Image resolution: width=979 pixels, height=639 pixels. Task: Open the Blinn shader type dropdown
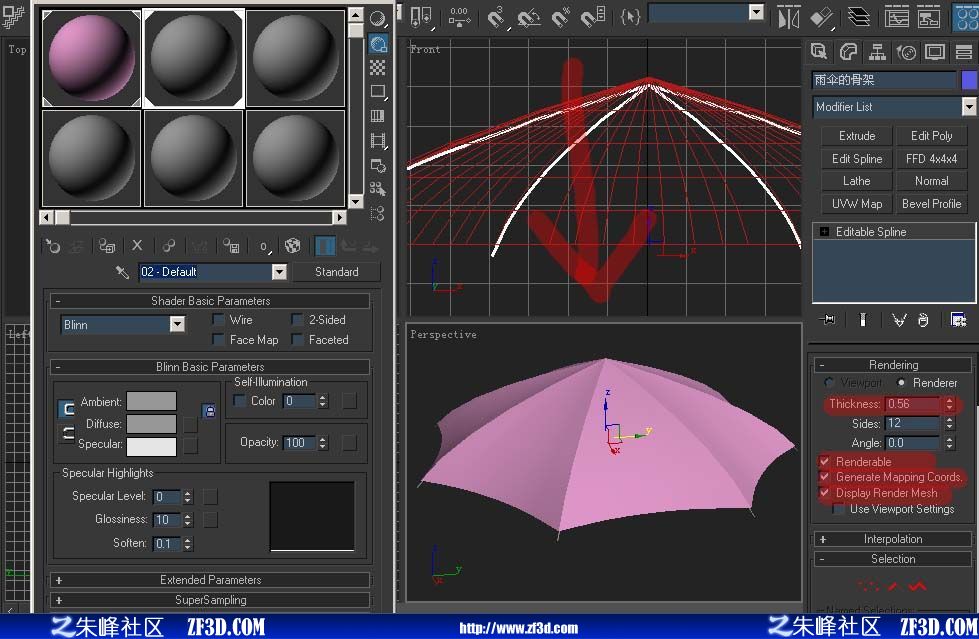click(x=177, y=324)
